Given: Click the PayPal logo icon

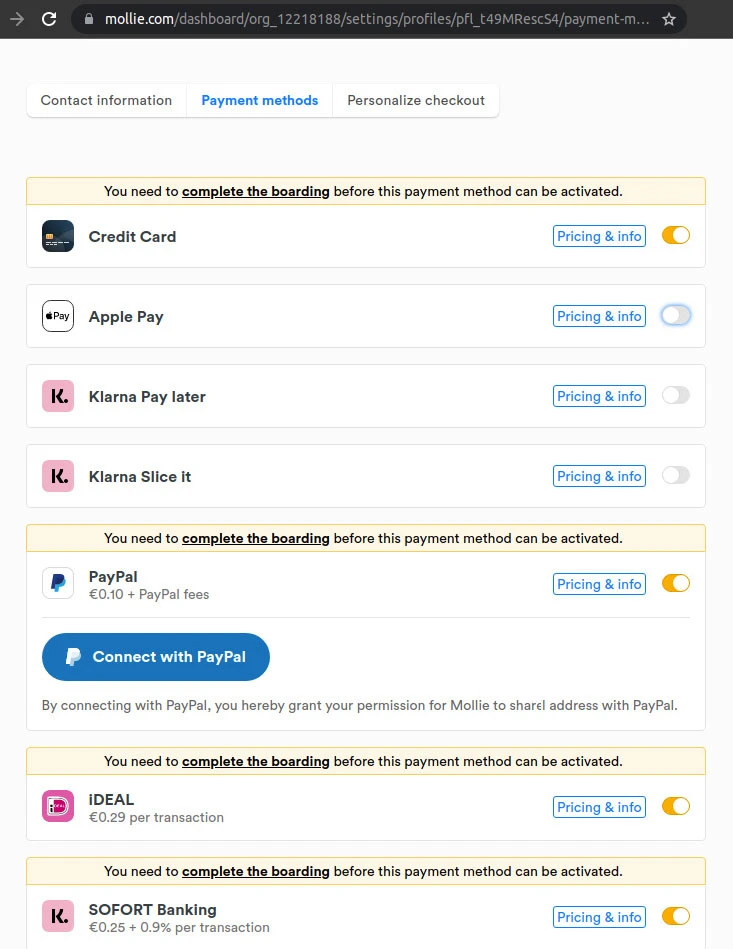Looking at the screenshot, I should pos(58,583).
